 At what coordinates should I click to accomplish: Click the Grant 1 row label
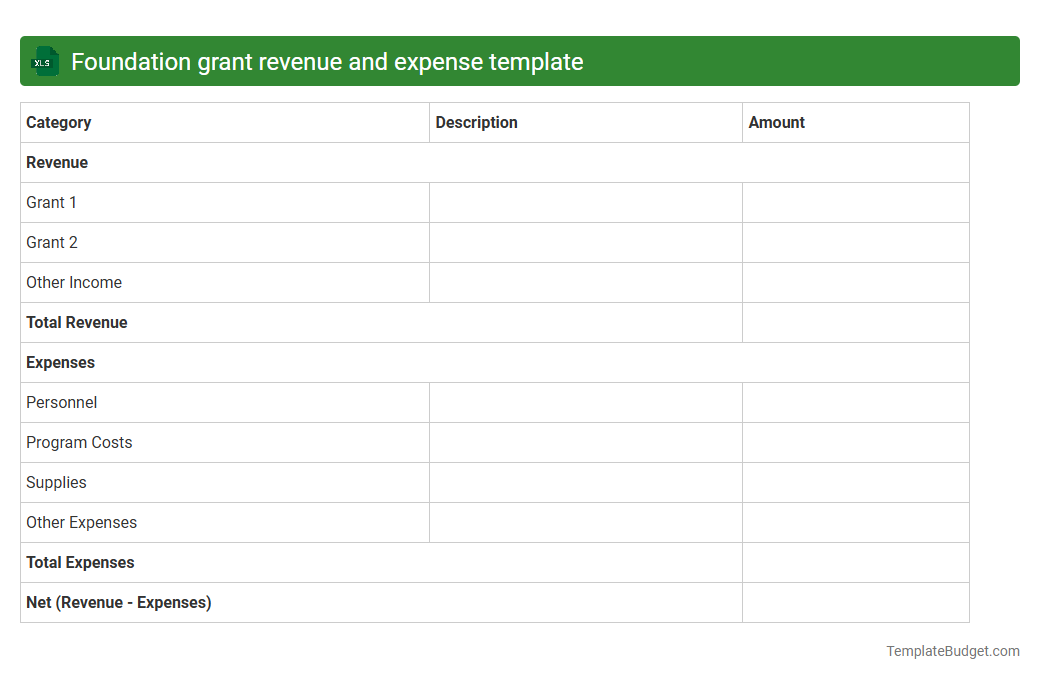pos(51,202)
